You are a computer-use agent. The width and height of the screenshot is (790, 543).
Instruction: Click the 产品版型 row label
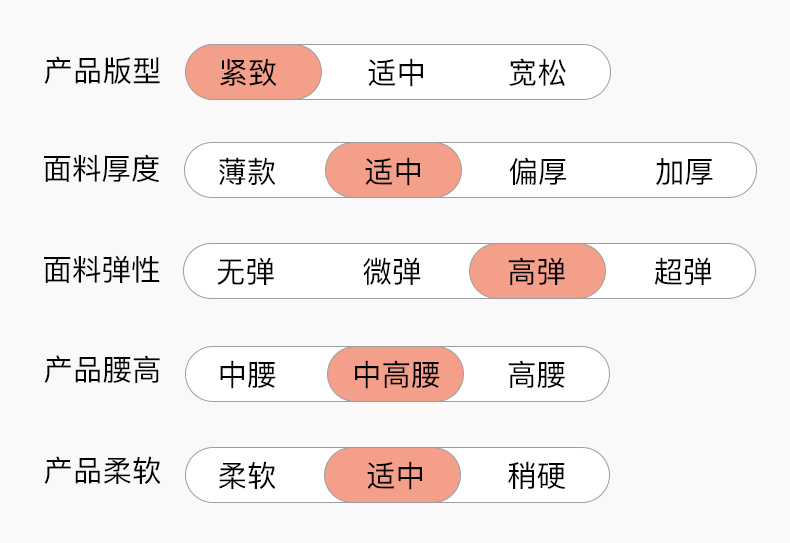coord(102,71)
